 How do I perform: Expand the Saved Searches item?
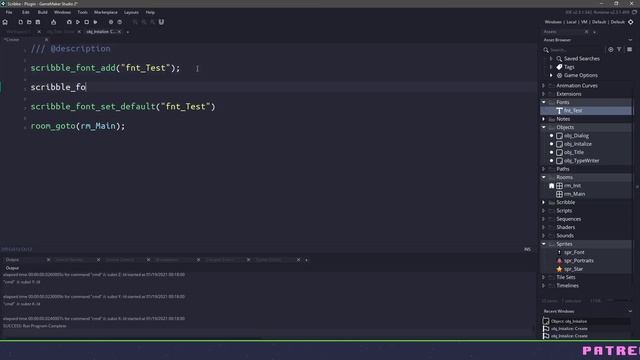click(x=551, y=59)
